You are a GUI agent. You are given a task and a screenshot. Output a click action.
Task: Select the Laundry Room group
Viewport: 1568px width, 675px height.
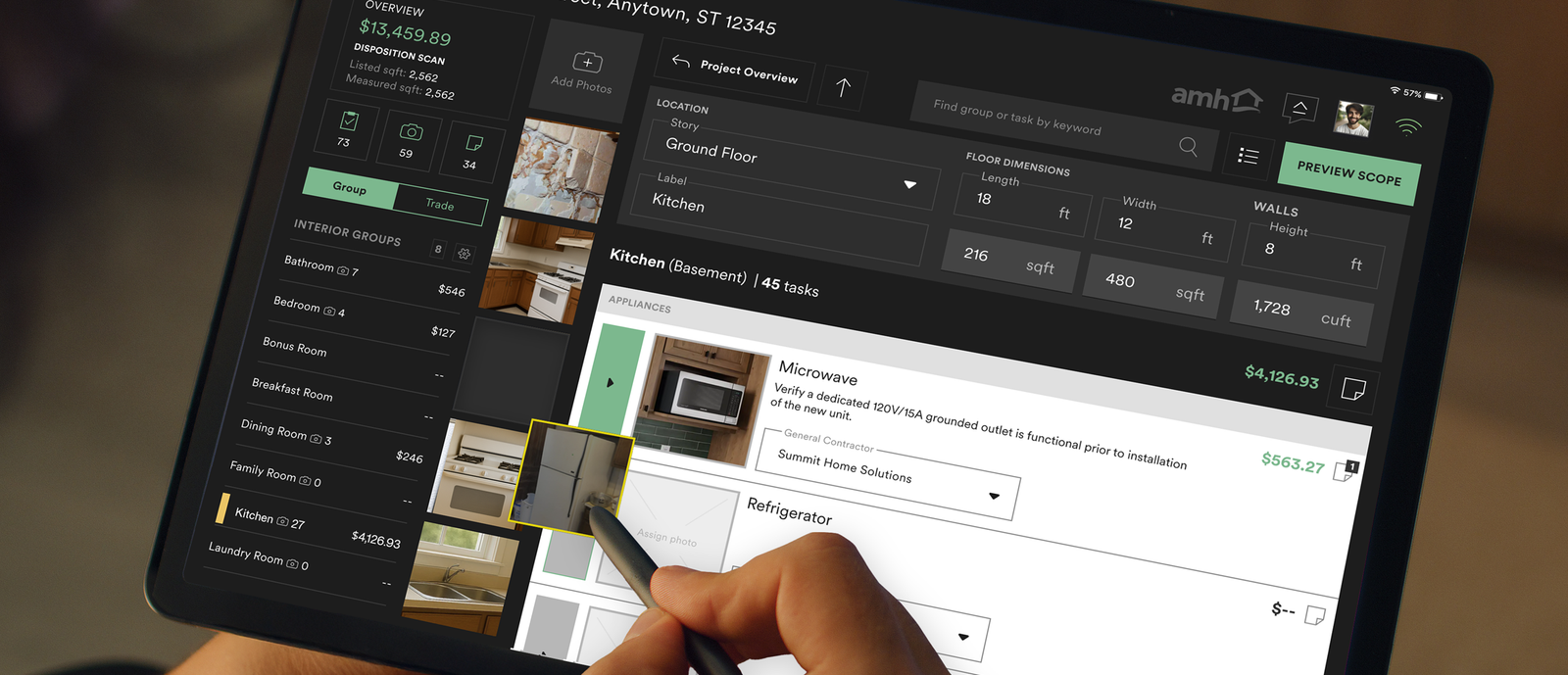click(x=298, y=567)
